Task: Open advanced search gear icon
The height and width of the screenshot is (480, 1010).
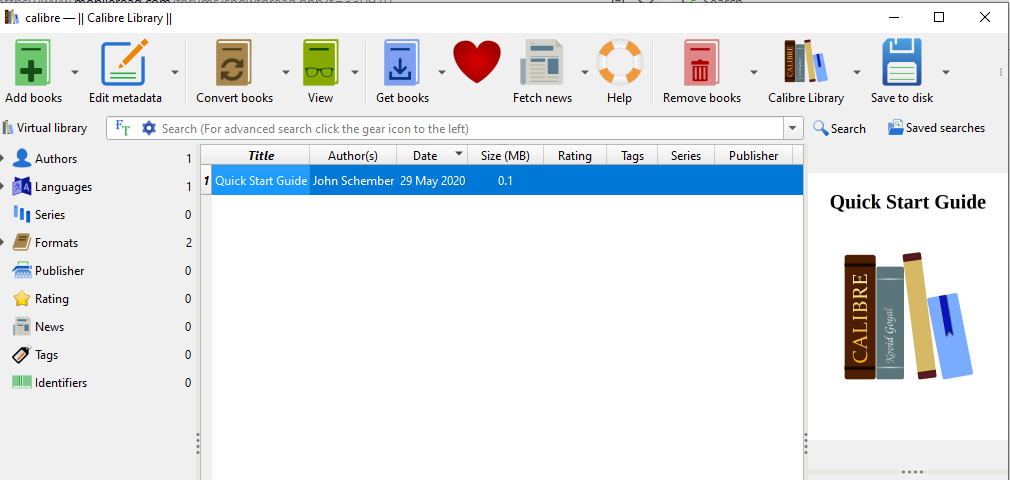Action: point(149,128)
